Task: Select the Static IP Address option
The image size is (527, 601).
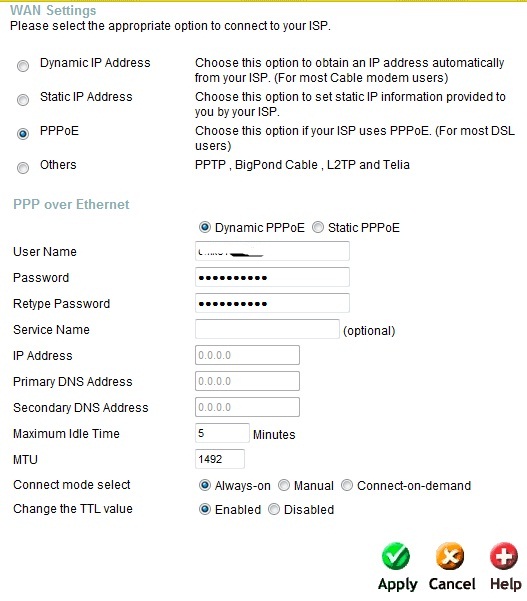Action: 23,100
